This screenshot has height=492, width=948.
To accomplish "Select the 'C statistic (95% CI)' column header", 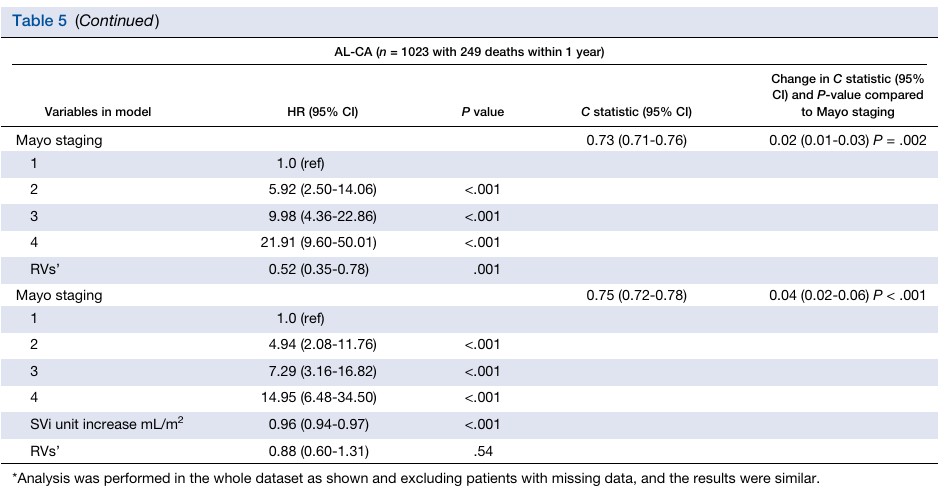I will coord(636,112).
